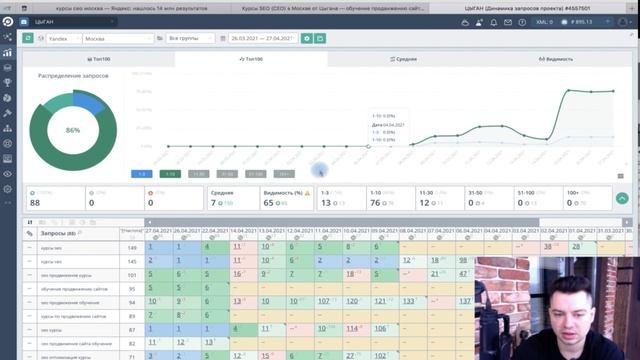Open the bar-chart positions sidebar section
The image size is (640, 360).
[8, 52]
